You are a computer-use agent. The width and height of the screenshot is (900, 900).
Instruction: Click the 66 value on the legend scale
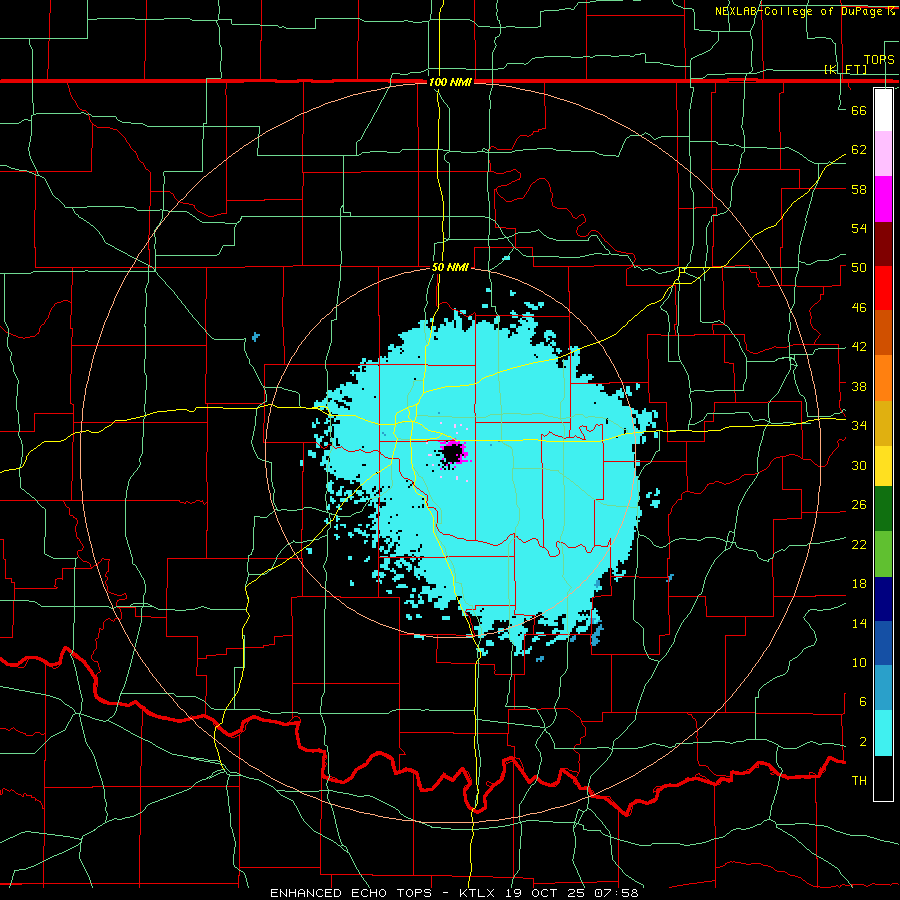coord(859,110)
